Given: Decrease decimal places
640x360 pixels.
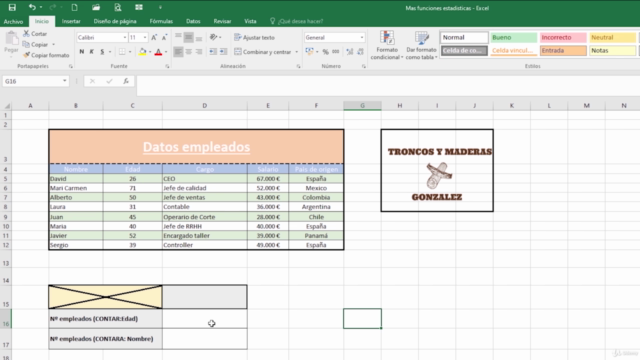Looking at the screenshot, I should click(x=360, y=52).
